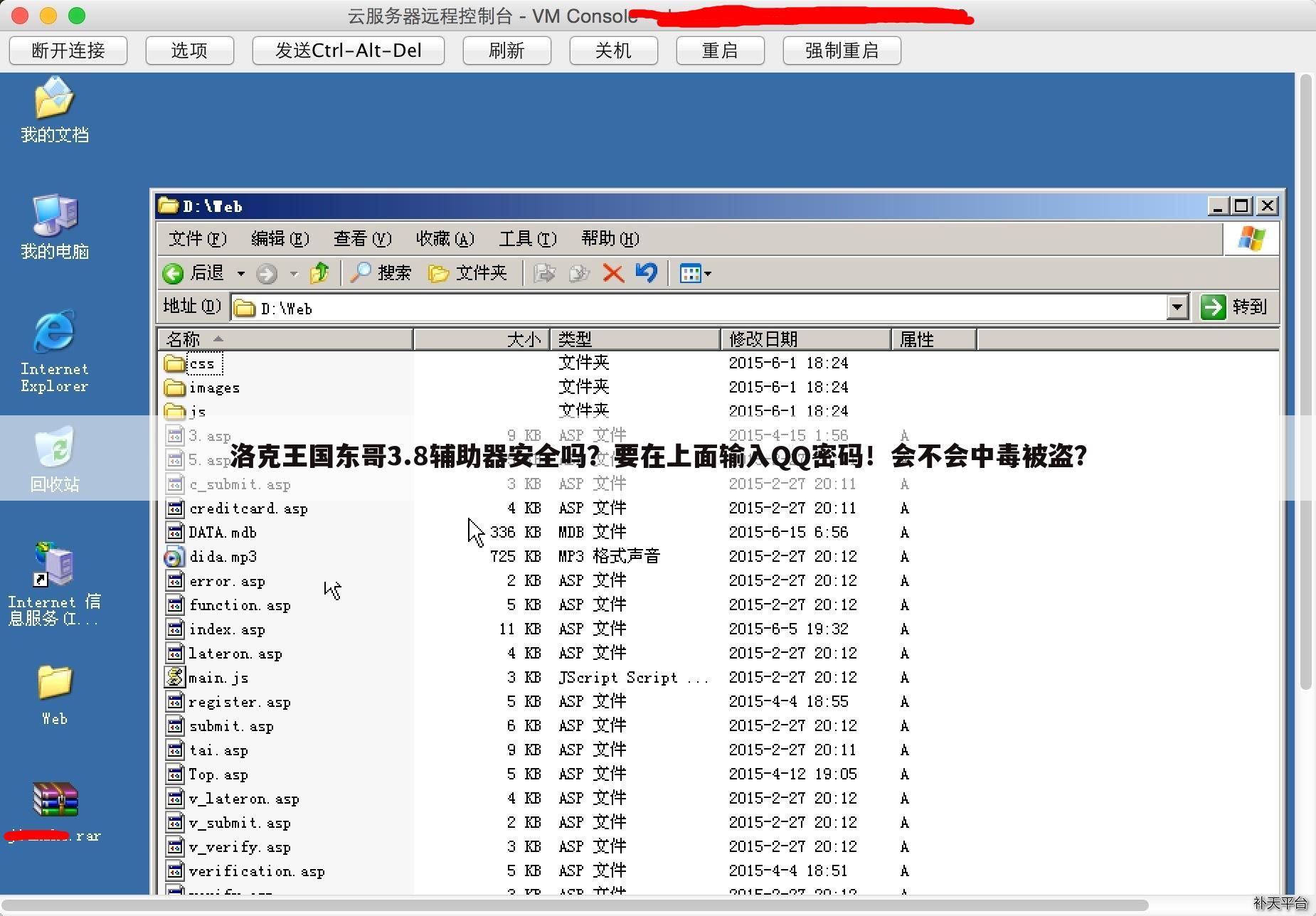Toggle the 文件夹 folders pane button
This screenshot has height=916, width=1316.
[x=468, y=272]
